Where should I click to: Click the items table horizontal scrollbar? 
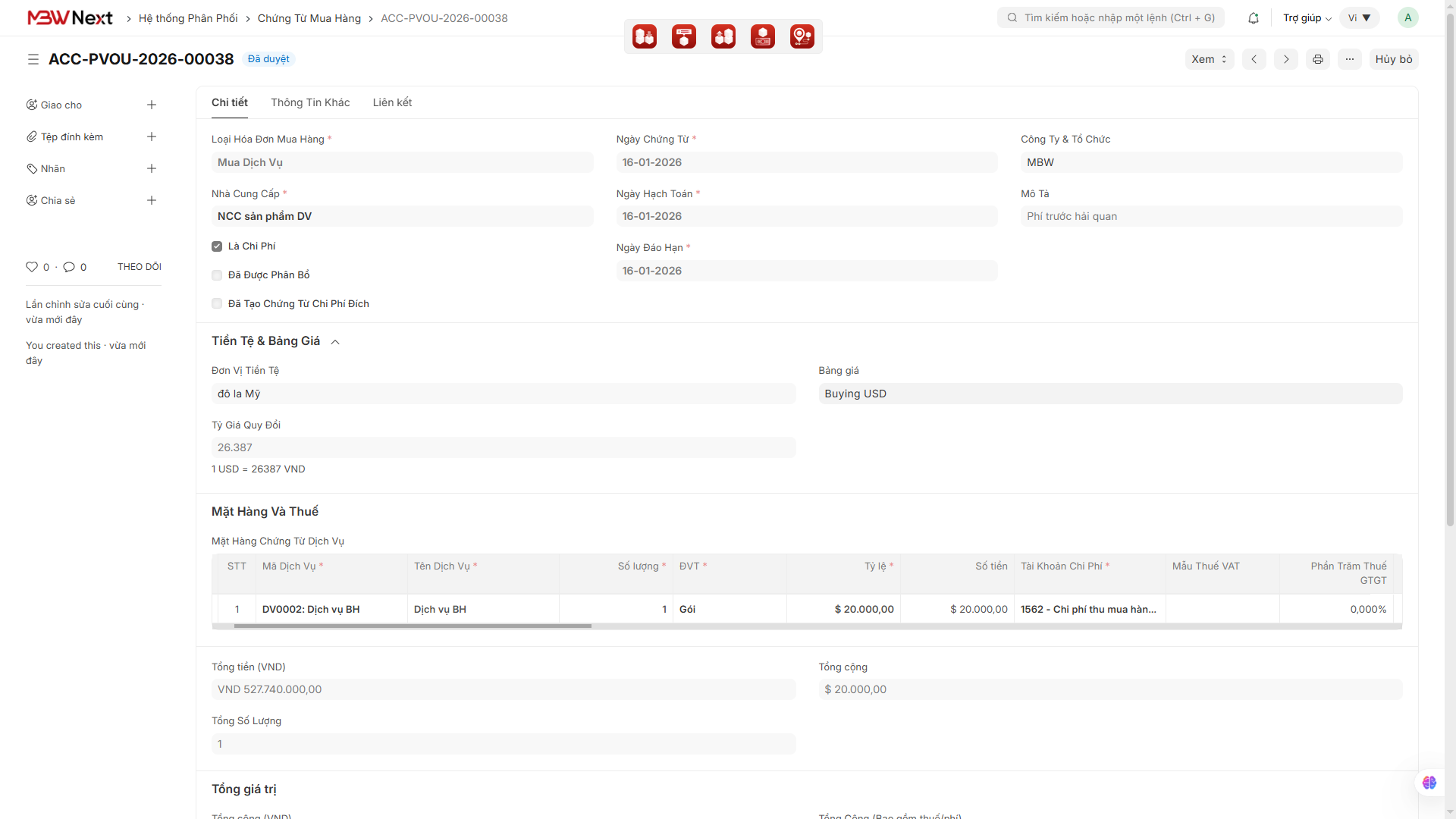point(413,626)
